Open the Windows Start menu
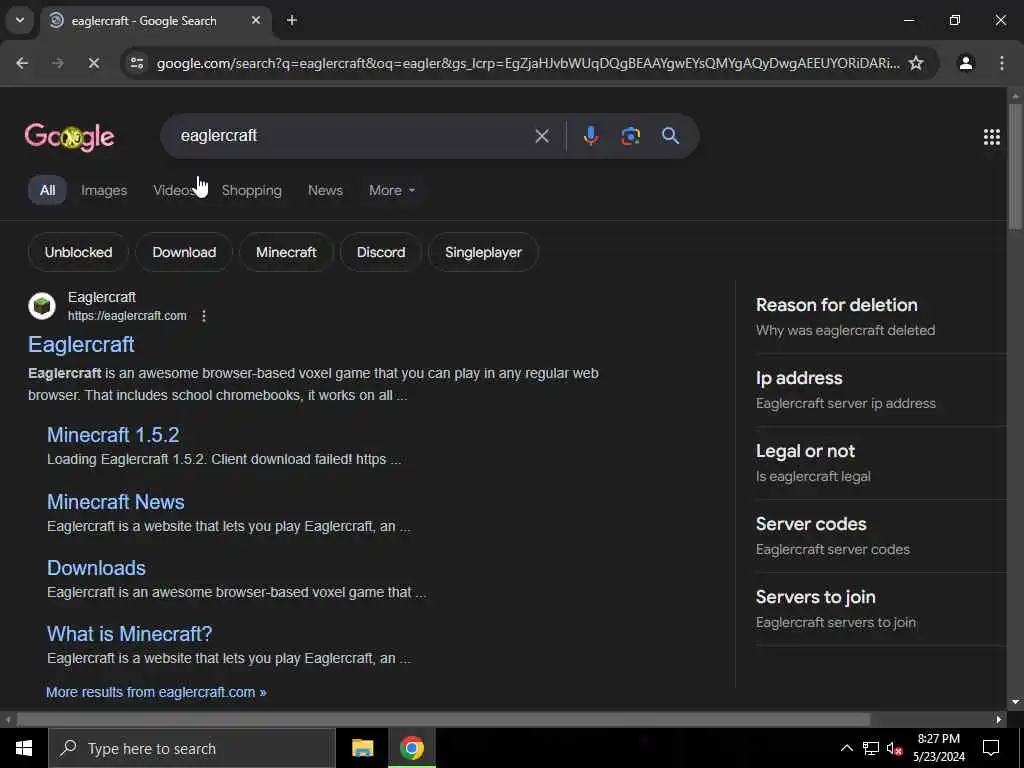 click(x=24, y=748)
